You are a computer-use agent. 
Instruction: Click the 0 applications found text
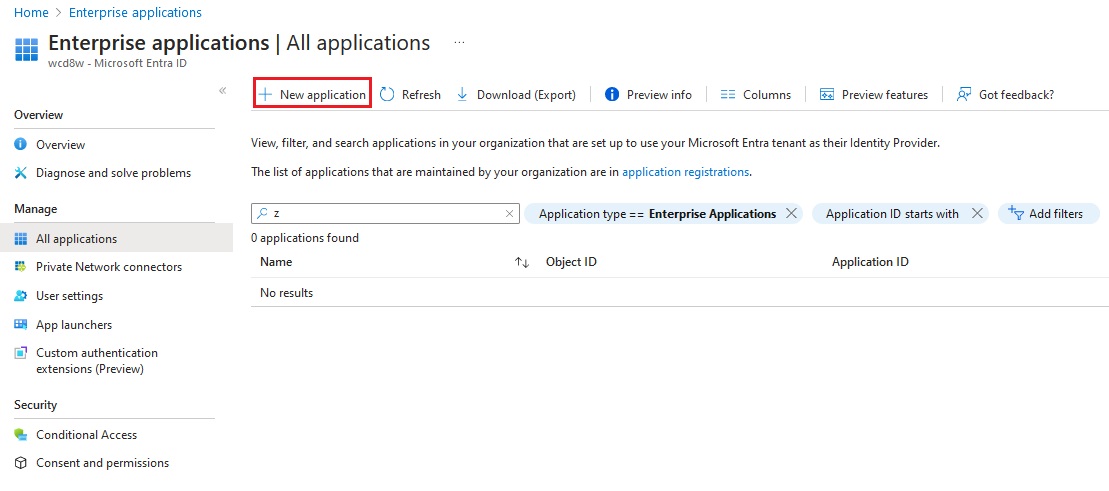coord(305,238)
